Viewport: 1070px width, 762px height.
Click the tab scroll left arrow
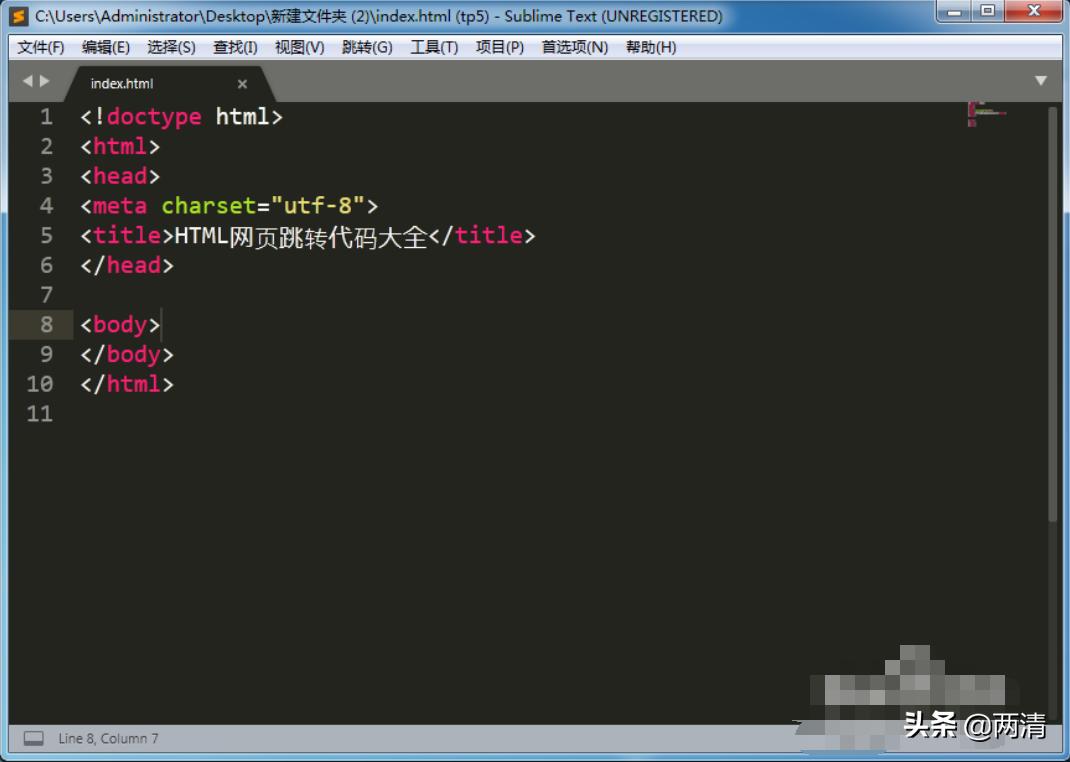click(28, 81)
